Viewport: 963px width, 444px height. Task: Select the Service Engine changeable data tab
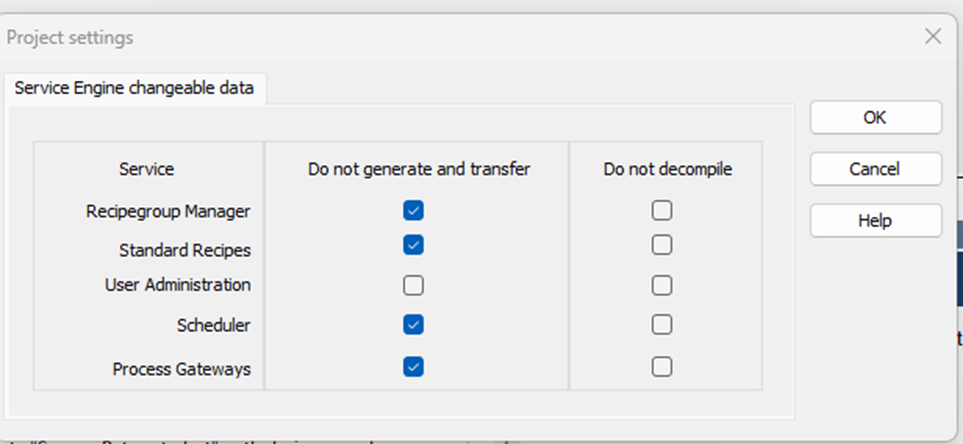pyautogui.click(x=134, y=88)
